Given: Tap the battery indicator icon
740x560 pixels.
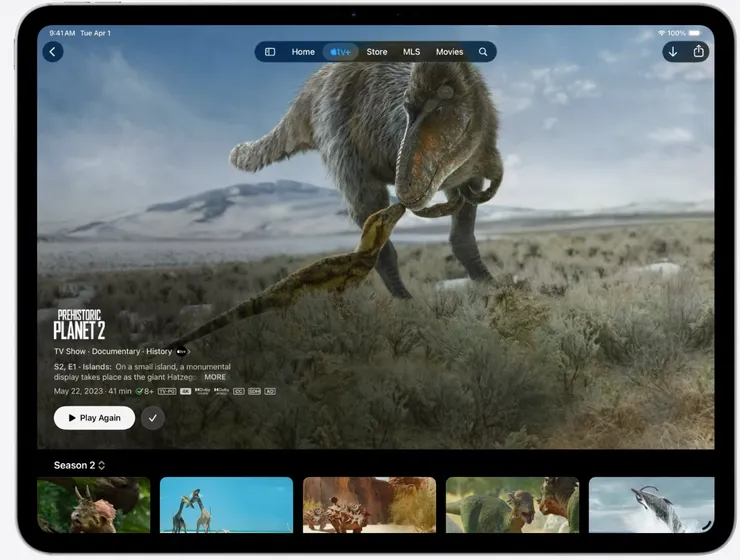Looking at the screenshot, I should tap(695, 33).
